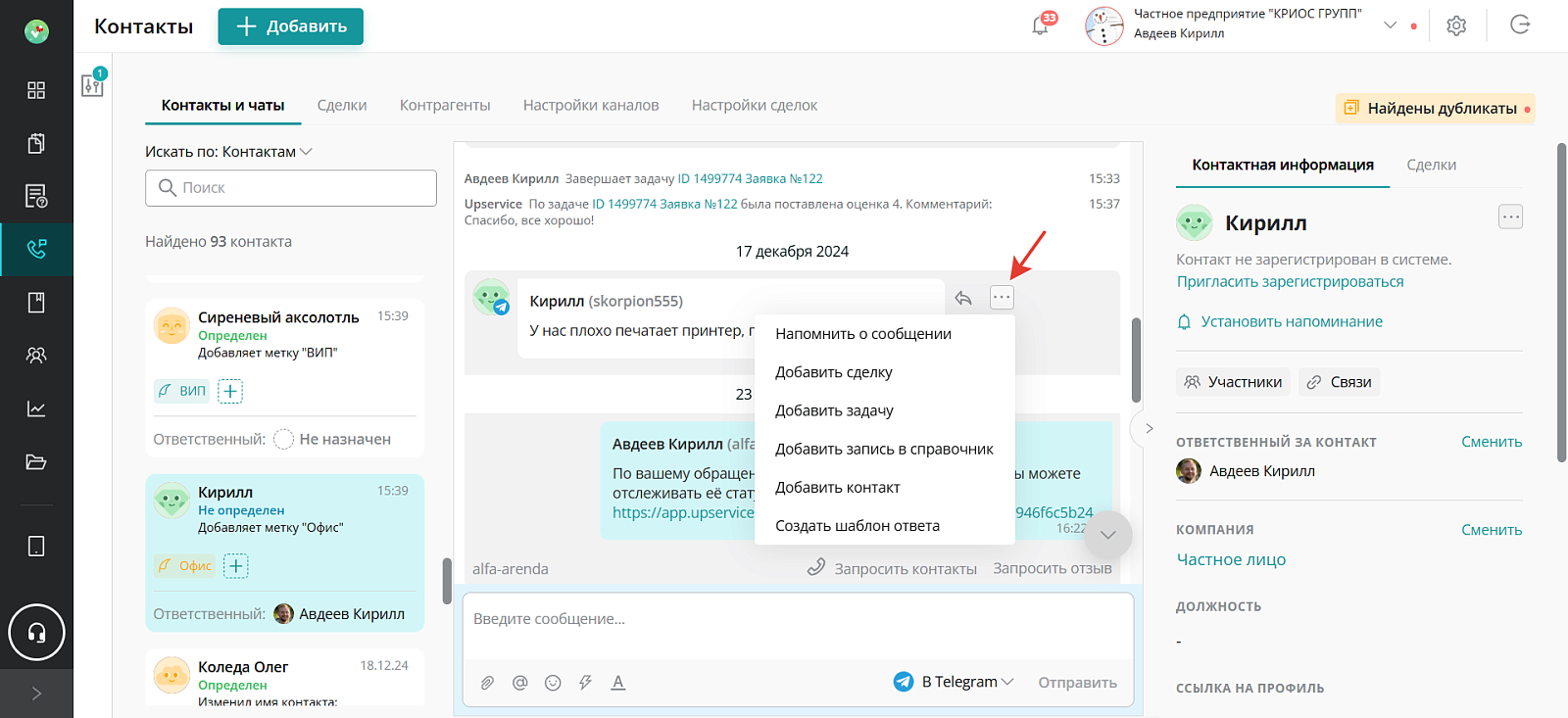Image resolution: width=1568 pixels, height=718 pixels.
Task: Click the logout icon in header
Action: [x=1520, y=24]
